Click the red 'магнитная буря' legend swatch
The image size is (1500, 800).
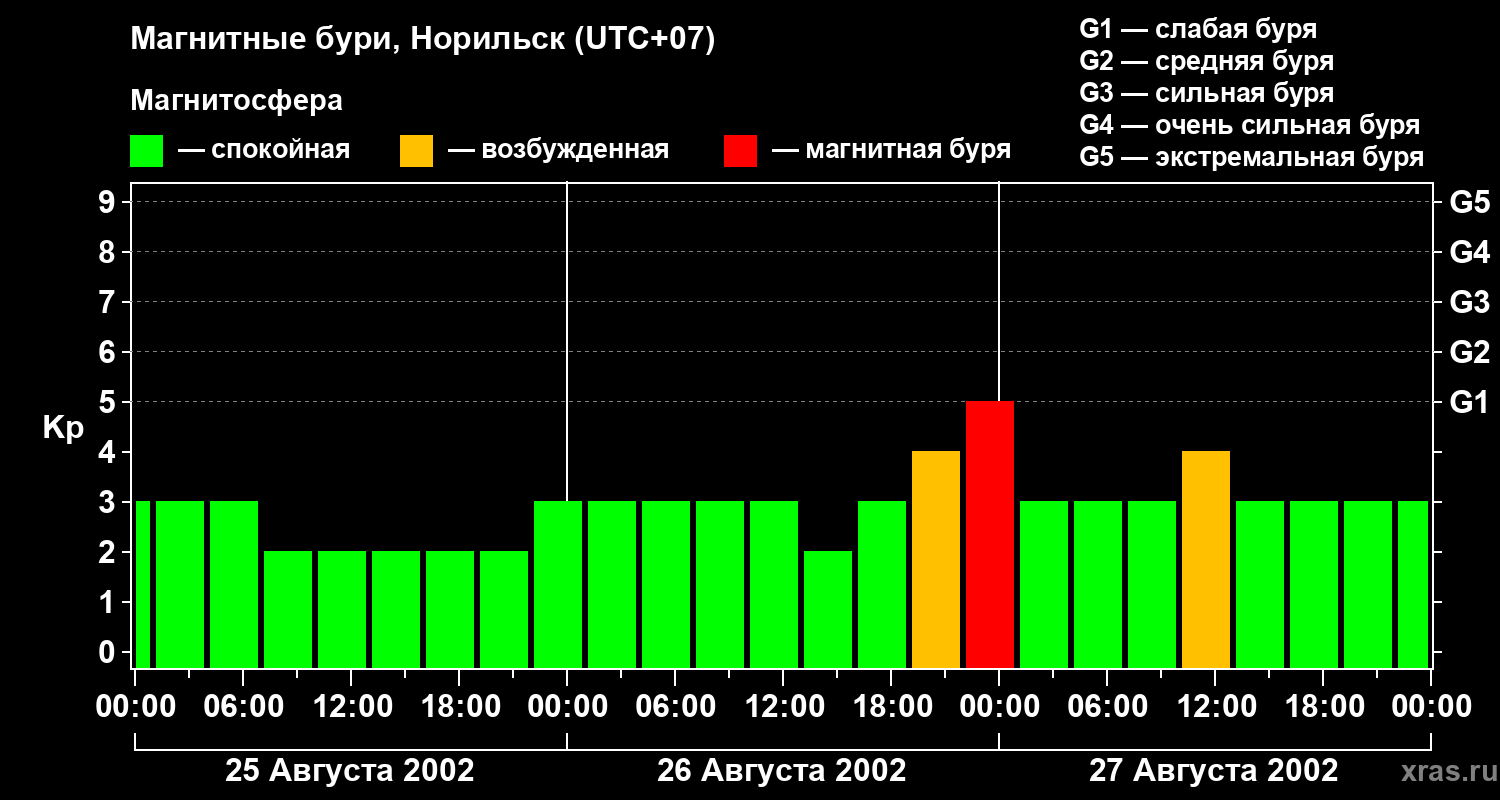pyautogui.click(x=740, y=151)
